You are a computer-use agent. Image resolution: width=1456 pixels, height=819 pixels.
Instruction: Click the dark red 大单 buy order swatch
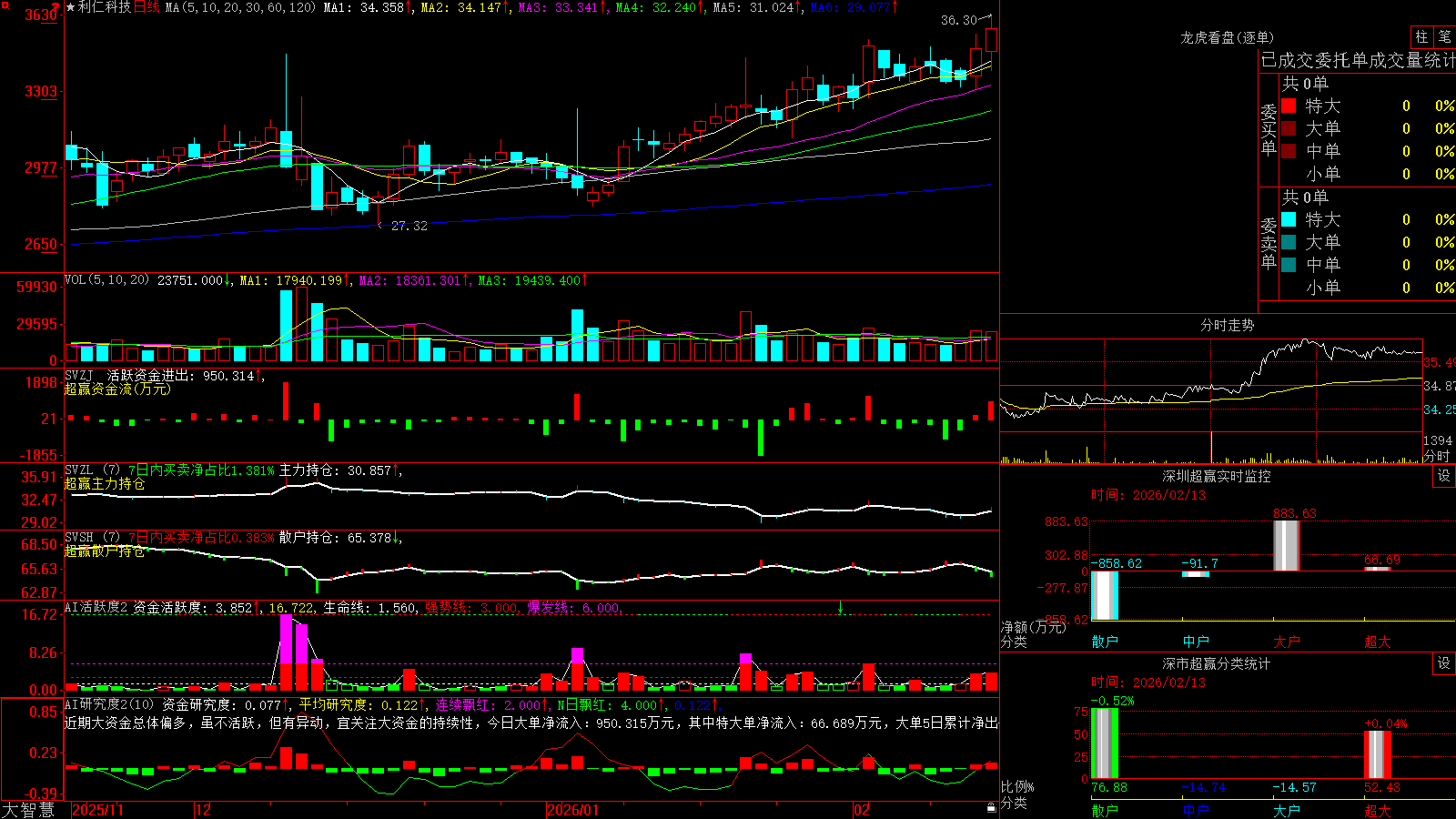click(1289, 128)
